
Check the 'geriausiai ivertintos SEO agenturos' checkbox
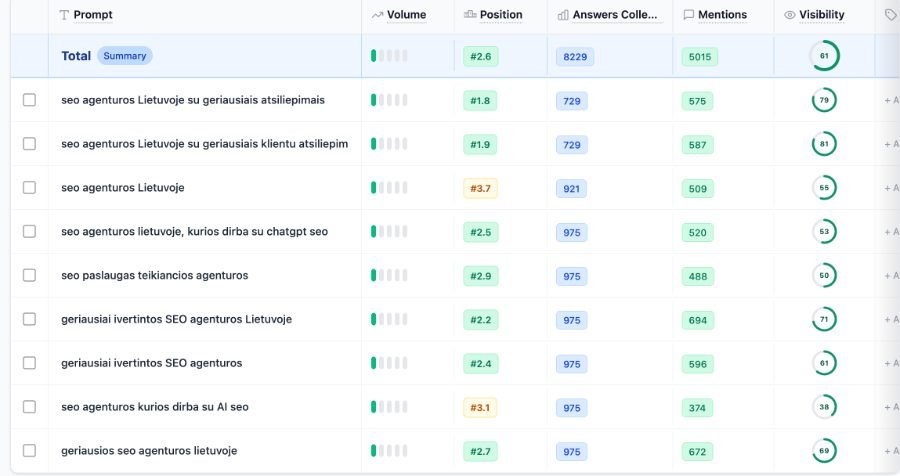(x=29, y=363)
